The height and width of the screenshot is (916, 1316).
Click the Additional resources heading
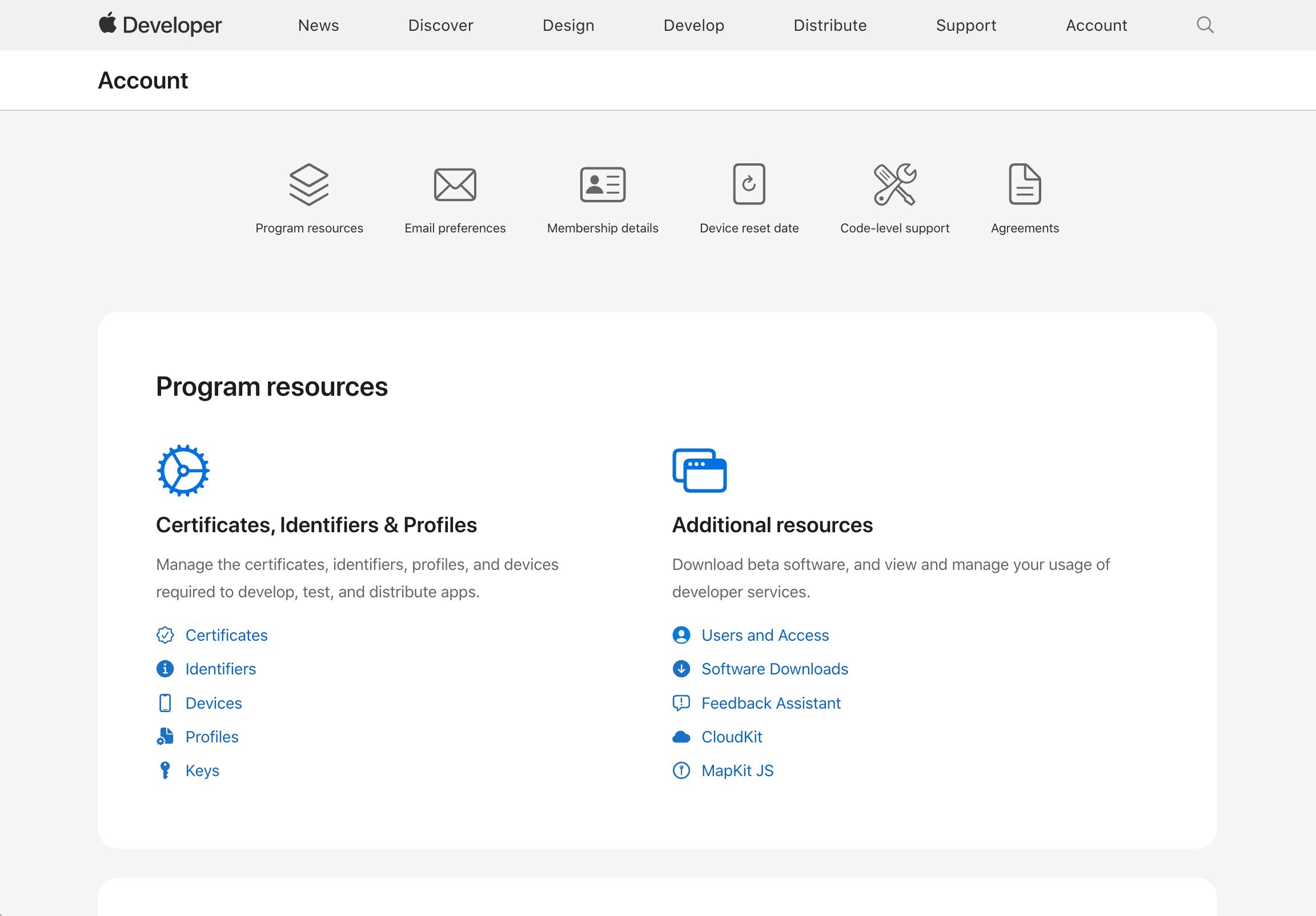click(x=773, y=525)
